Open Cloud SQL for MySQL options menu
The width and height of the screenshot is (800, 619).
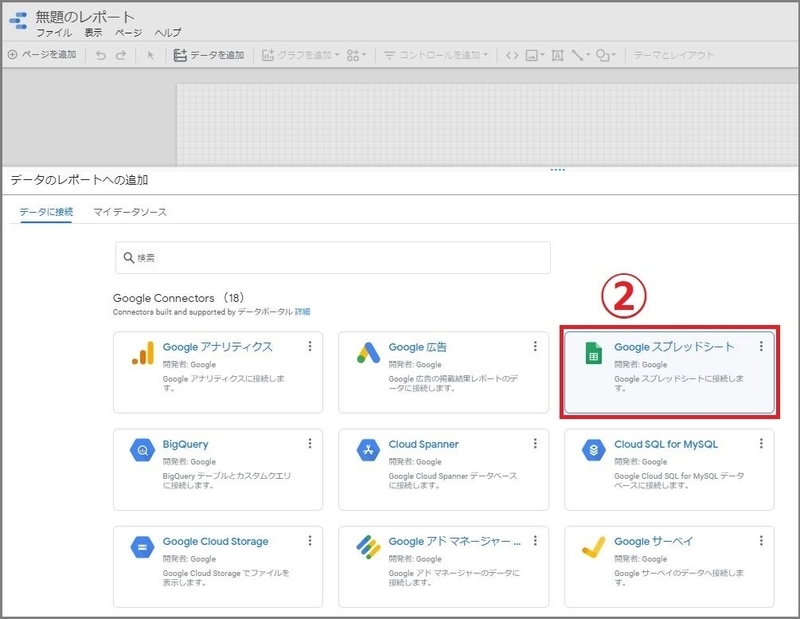[761, 444]
